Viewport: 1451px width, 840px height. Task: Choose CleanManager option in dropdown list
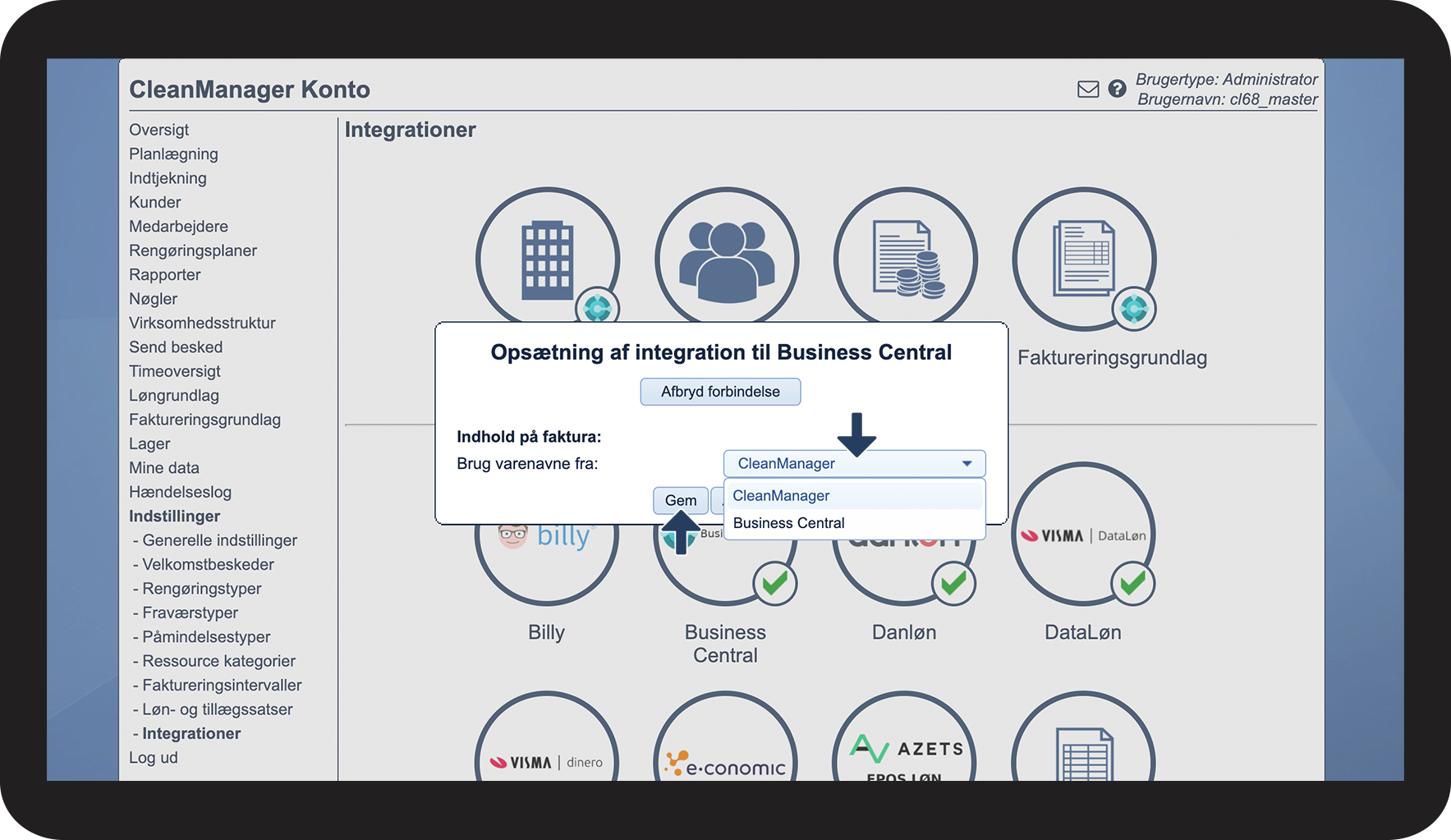781,496
